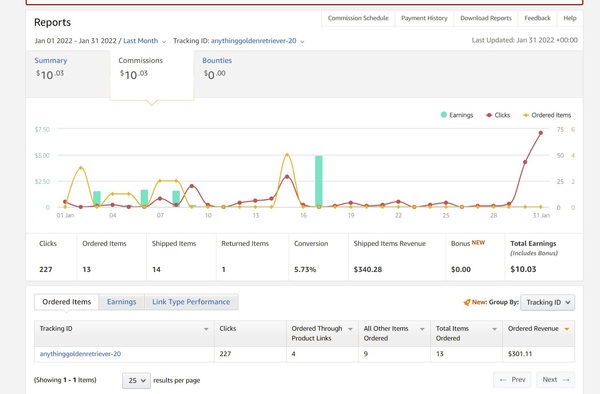Sort by Ordered Through Product Links arrow
600x394 pixels.
coord(350,329)
